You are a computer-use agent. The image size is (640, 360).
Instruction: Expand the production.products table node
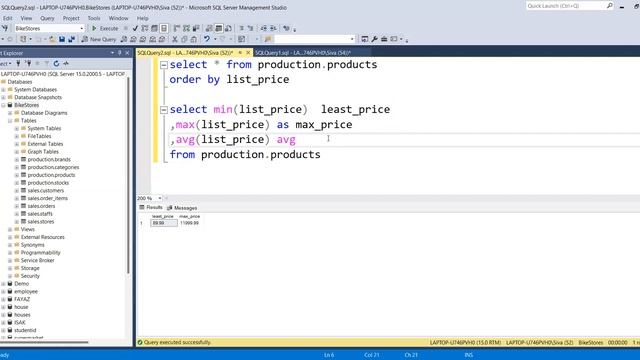pos(17,175)
